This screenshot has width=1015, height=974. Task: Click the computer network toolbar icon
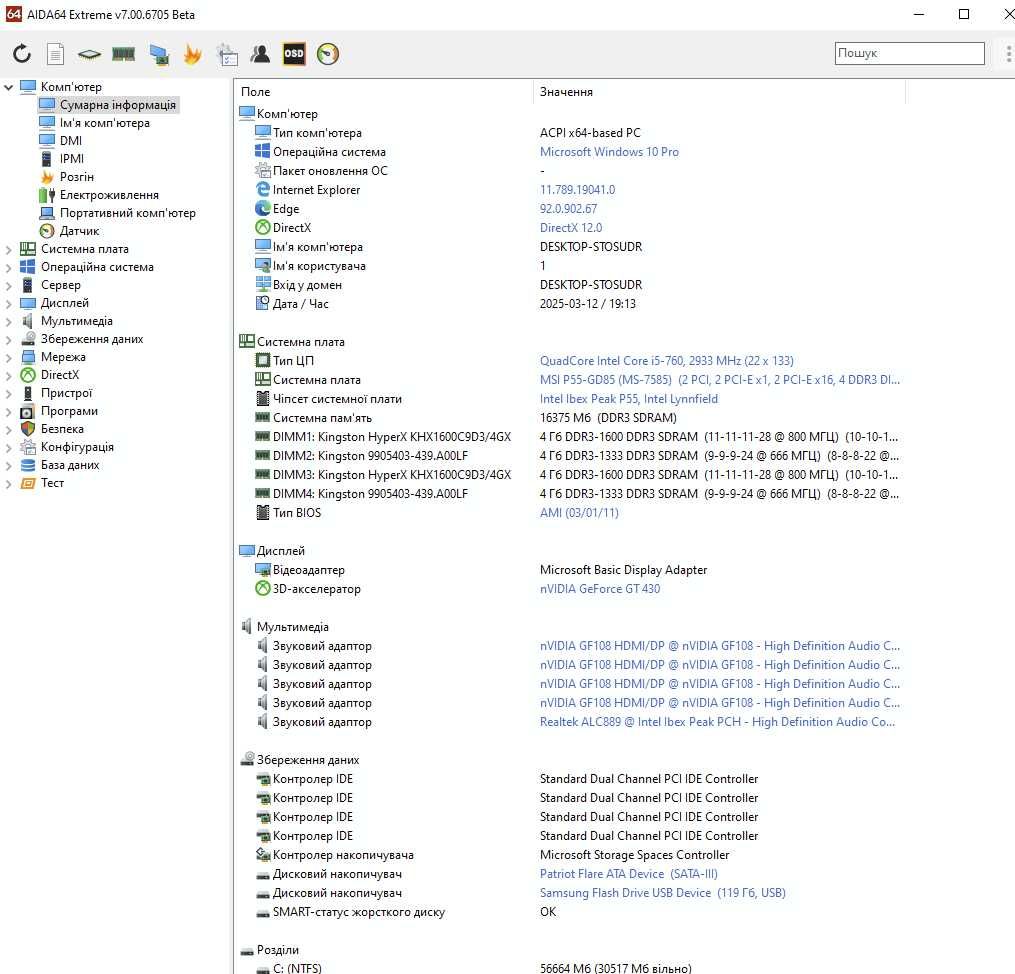[159, 54]
